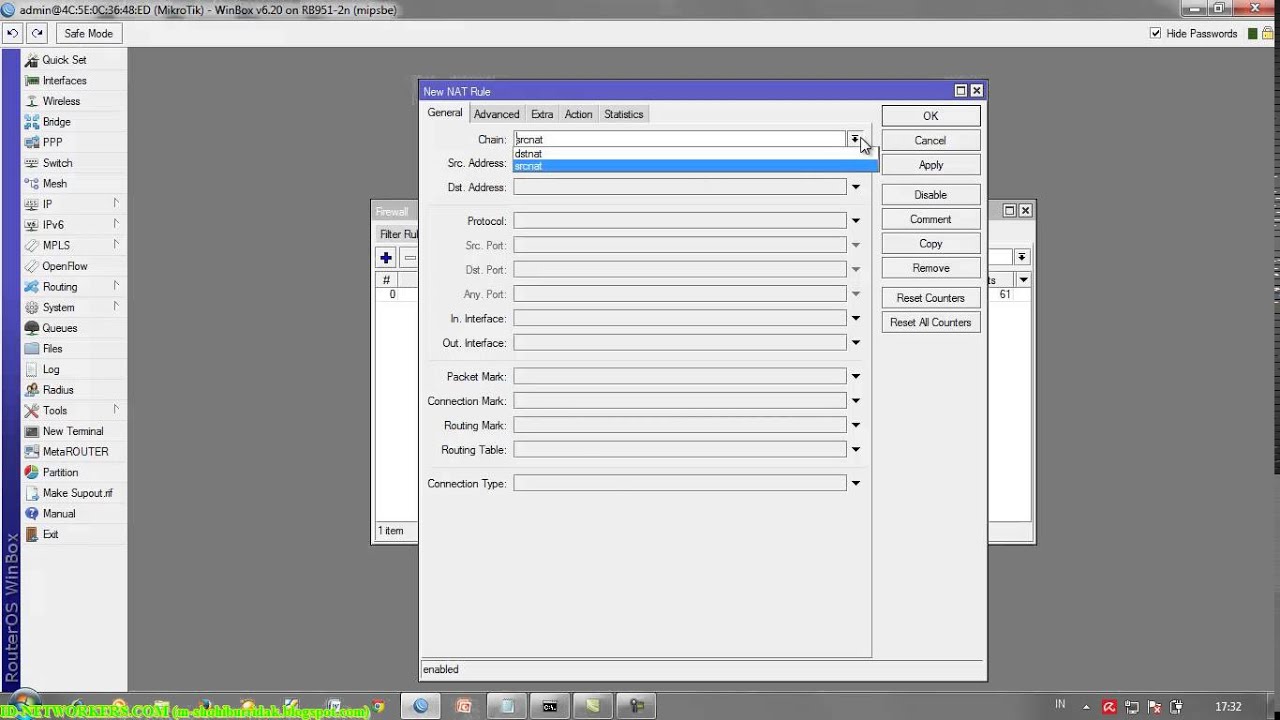Click the Reset Counters button
This screenshot has height=720, width=1280.
pos(930,298)
